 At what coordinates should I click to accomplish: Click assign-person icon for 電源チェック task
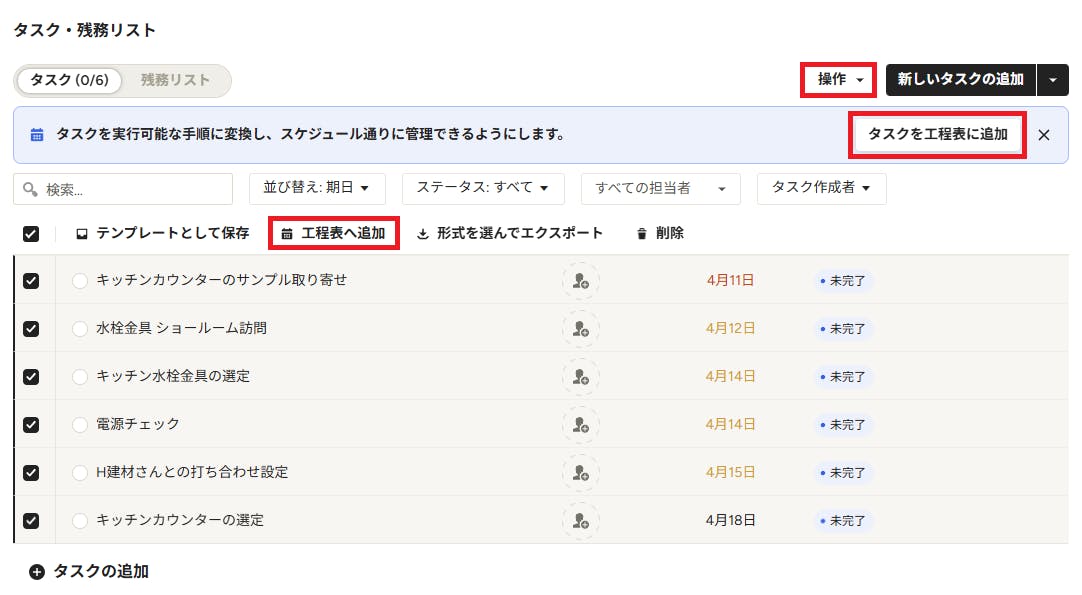580,425
